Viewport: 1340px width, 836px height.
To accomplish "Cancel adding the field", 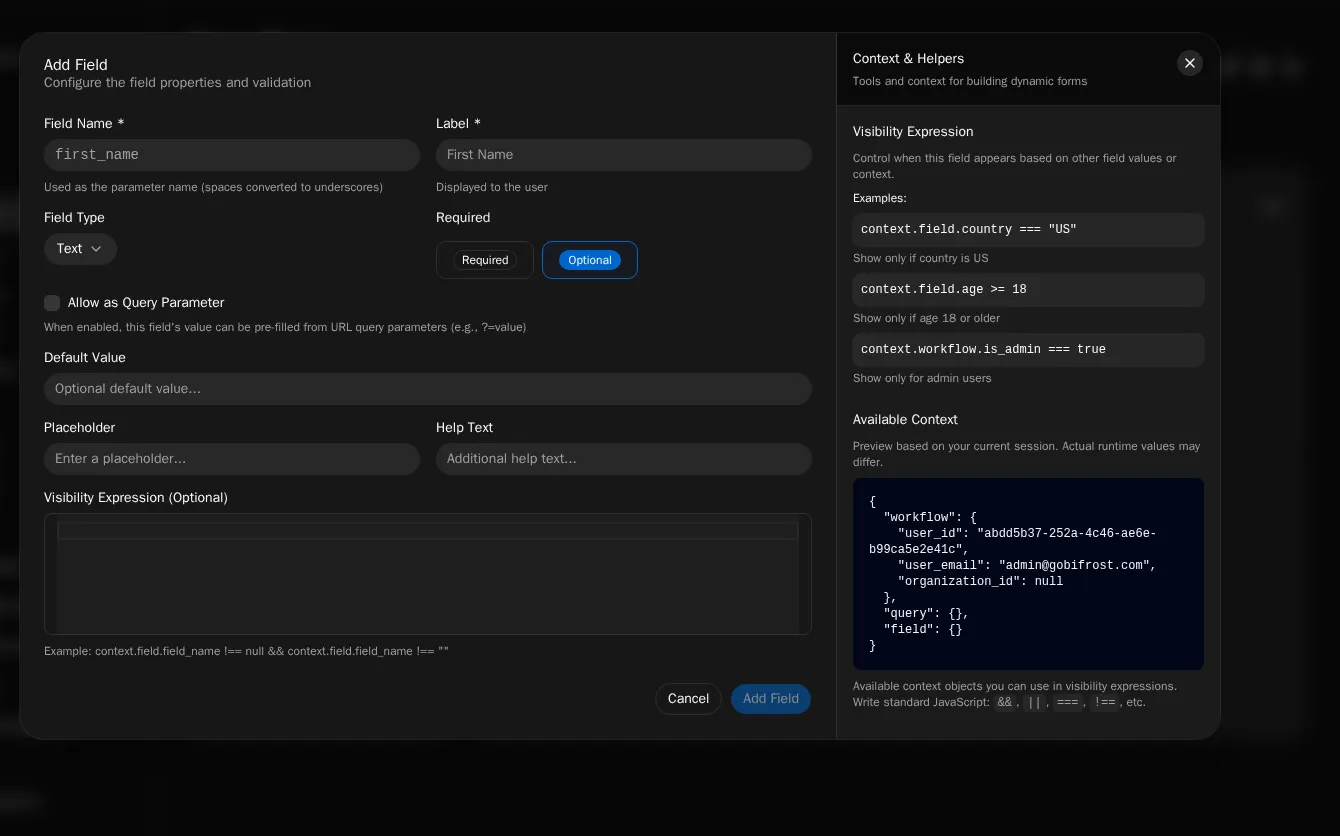I will coord(688,699).
